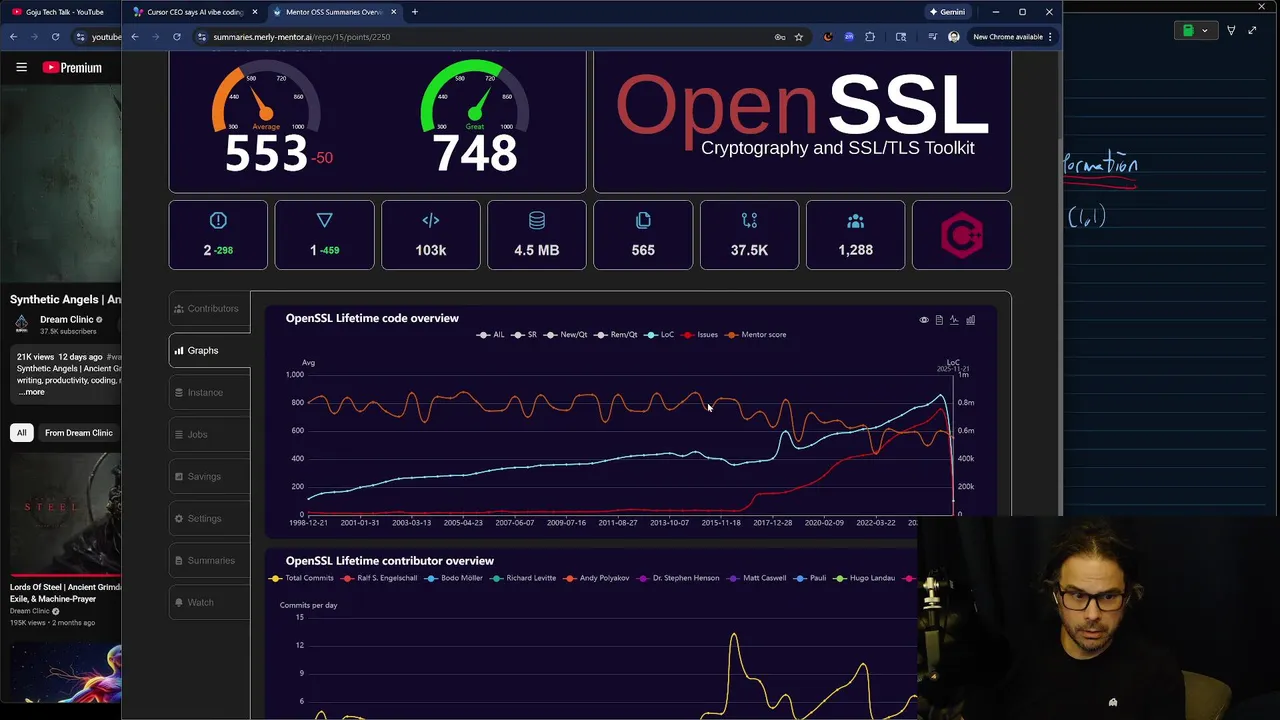Bookmark this page with the star icon
Image resolution: width=1280 pixels, height=720 pixels.
(x=798, y=37)
